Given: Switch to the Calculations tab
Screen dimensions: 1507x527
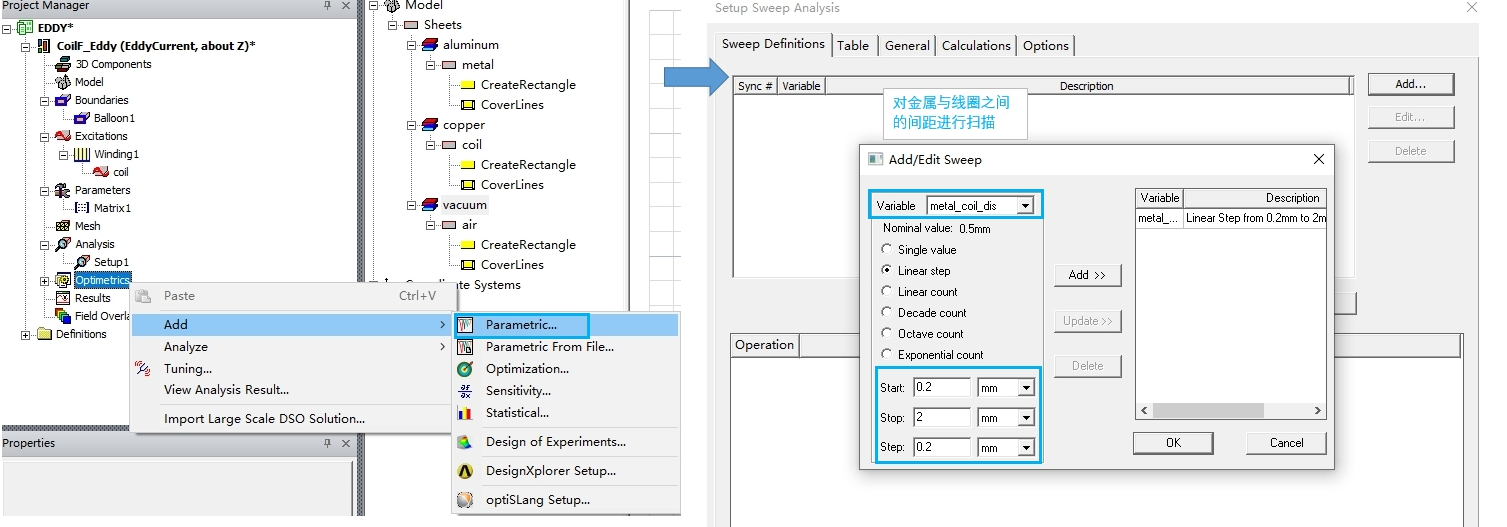Looking at the screenshot, I should 976,46.
